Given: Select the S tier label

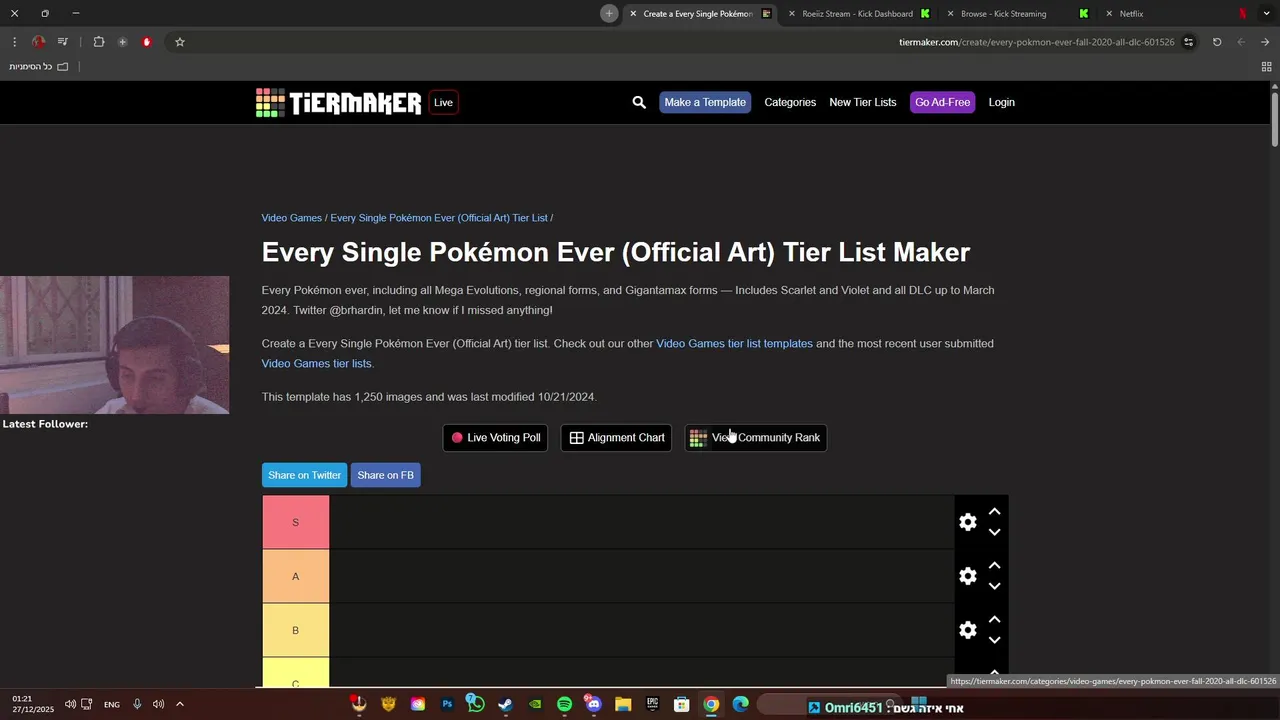Looking at the screenshot, I should pyautogui.click(x=296, y=522).
